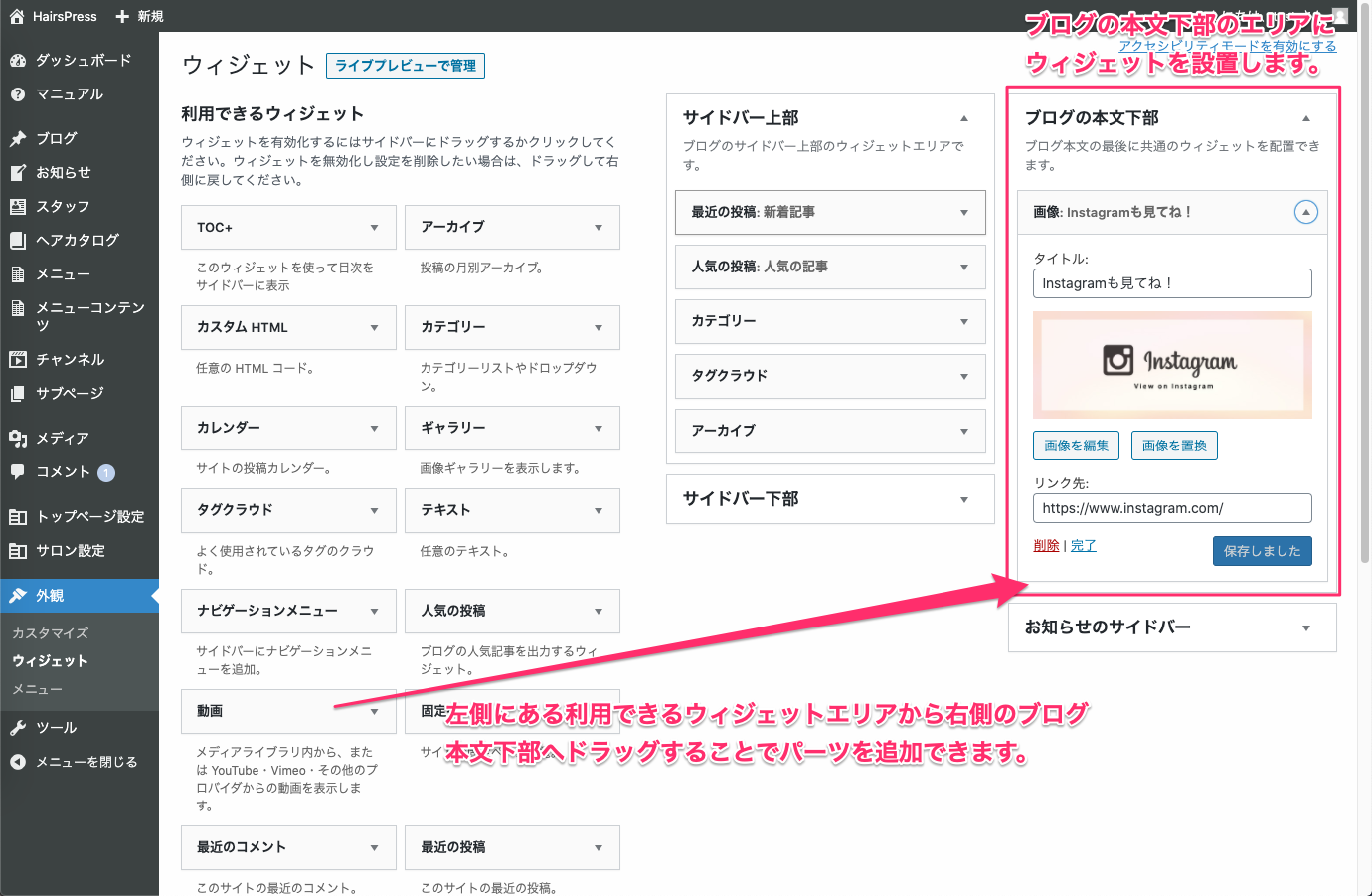Image resolution: width=1372 pixels, height=896 pixels.
Task: Click the Blog pushpin icon
Action: pyautogui.click(x=18, y=139)
